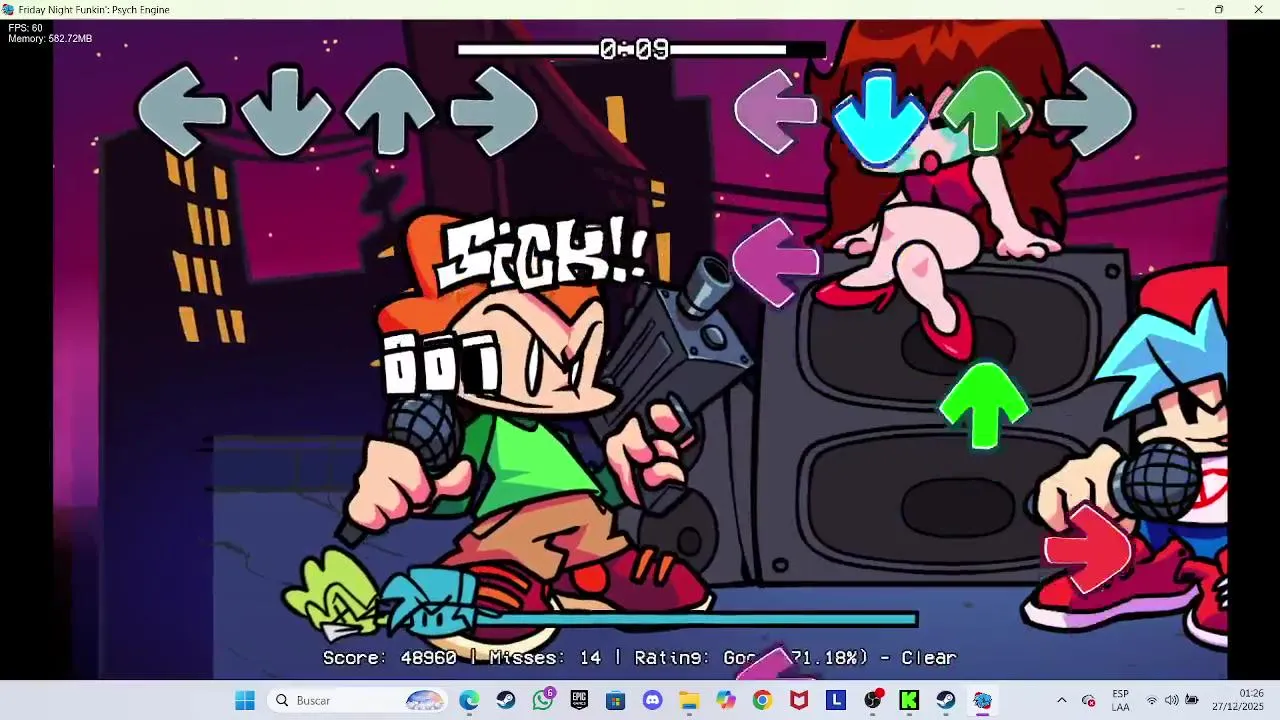Click the battery status tray icon

(x=1192, y=700)
